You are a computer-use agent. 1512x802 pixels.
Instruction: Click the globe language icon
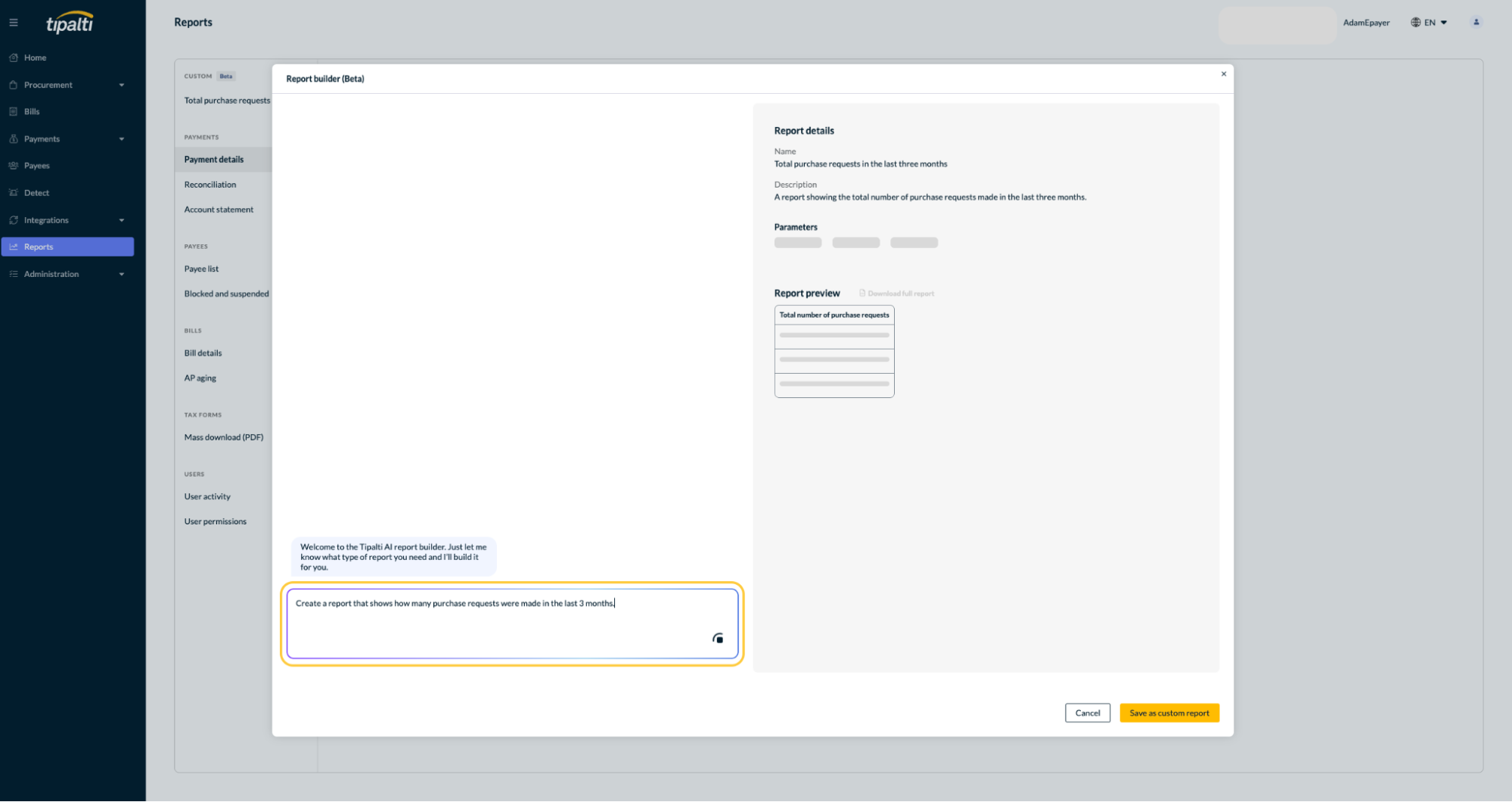point(1415,23)
